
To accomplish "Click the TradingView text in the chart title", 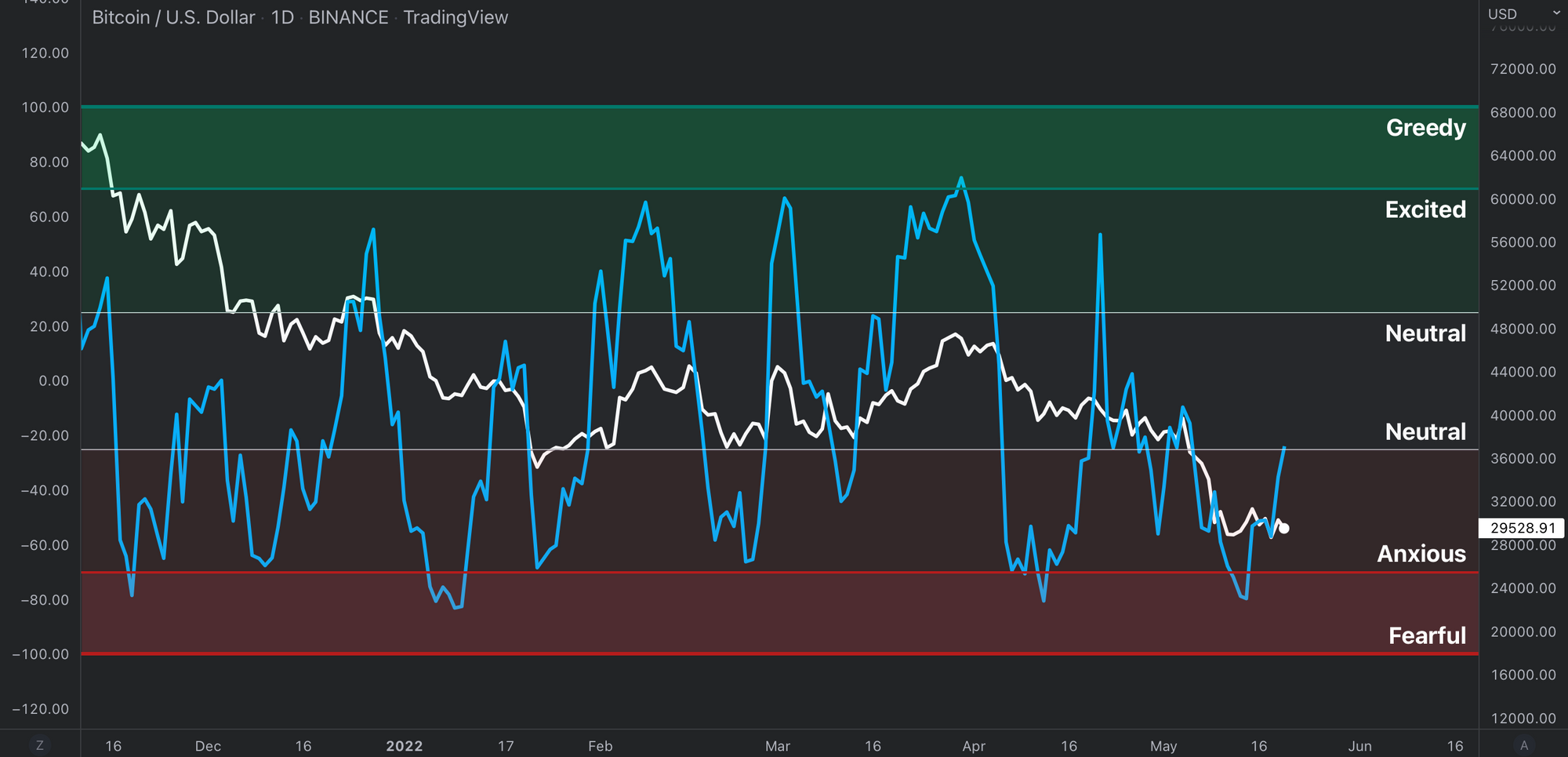I will coord(456,17).
